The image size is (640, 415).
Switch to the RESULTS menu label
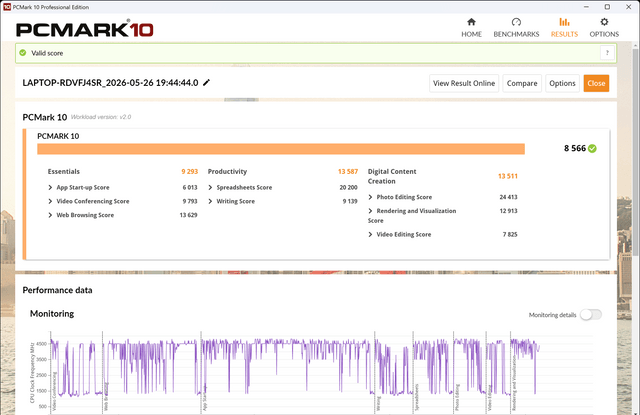(564, 34)
